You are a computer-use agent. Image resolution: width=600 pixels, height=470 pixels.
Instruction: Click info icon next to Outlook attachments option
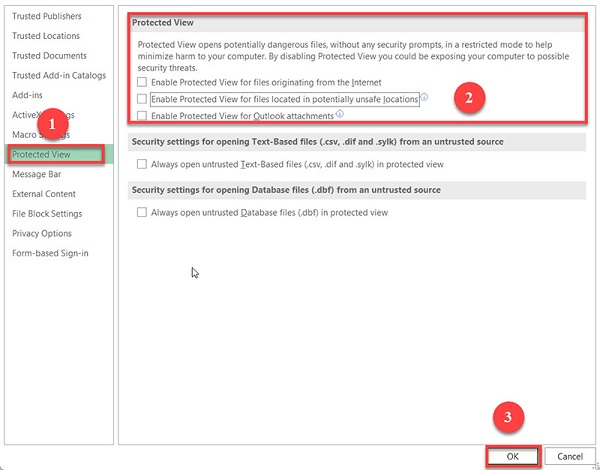340,114
